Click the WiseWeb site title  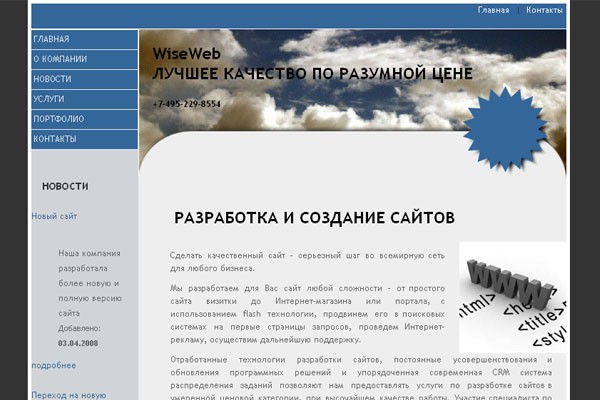[x=187, y=54]
